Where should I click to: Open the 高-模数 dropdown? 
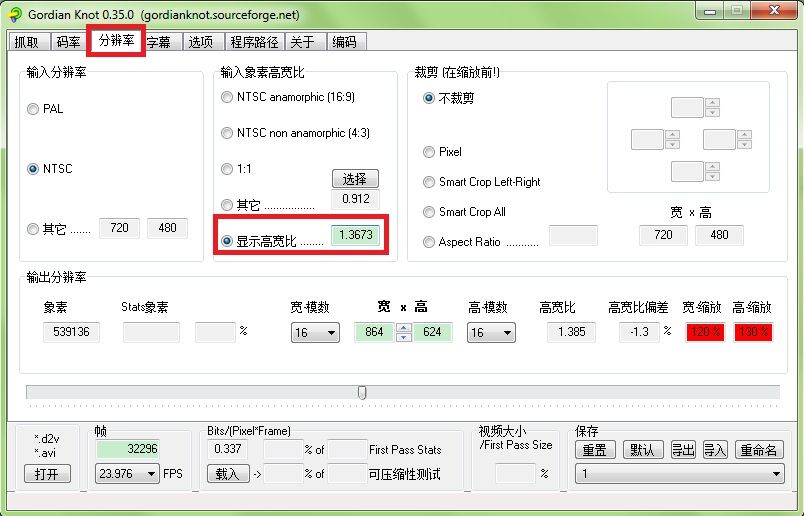[x=491, y=333]
